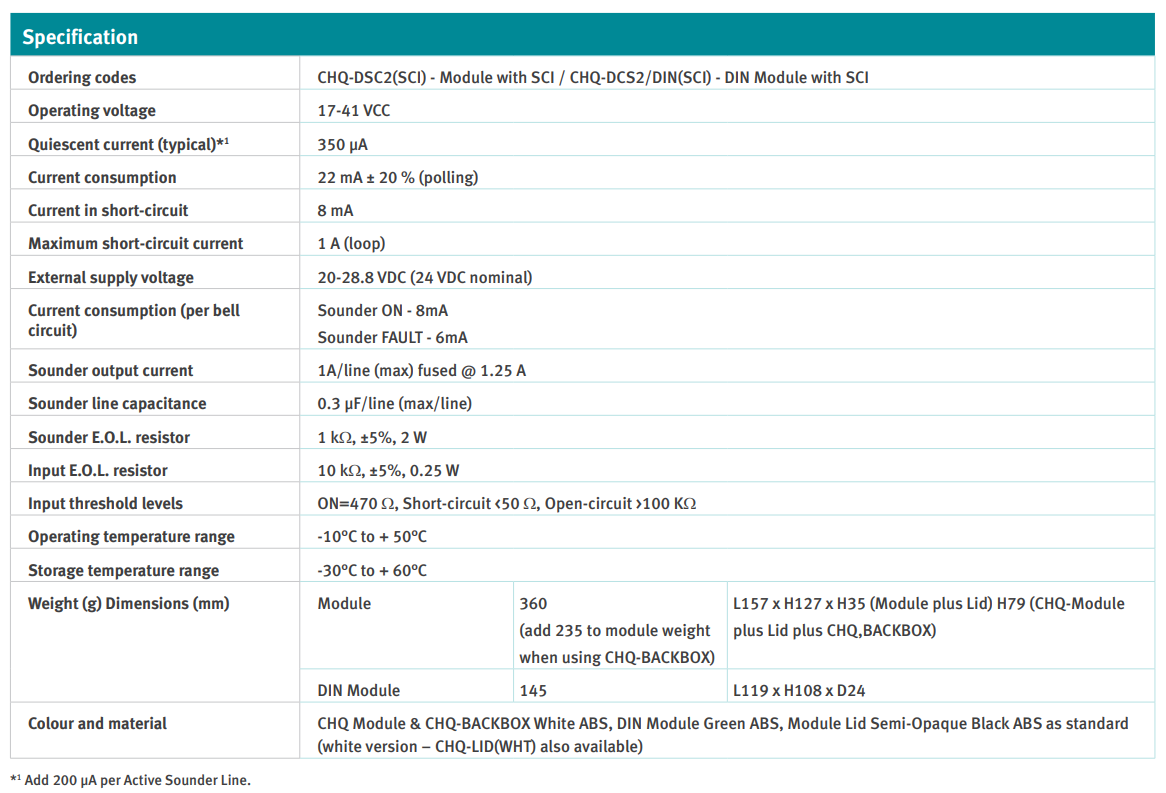Select the Current in short-circuit label

click(108, 210)
